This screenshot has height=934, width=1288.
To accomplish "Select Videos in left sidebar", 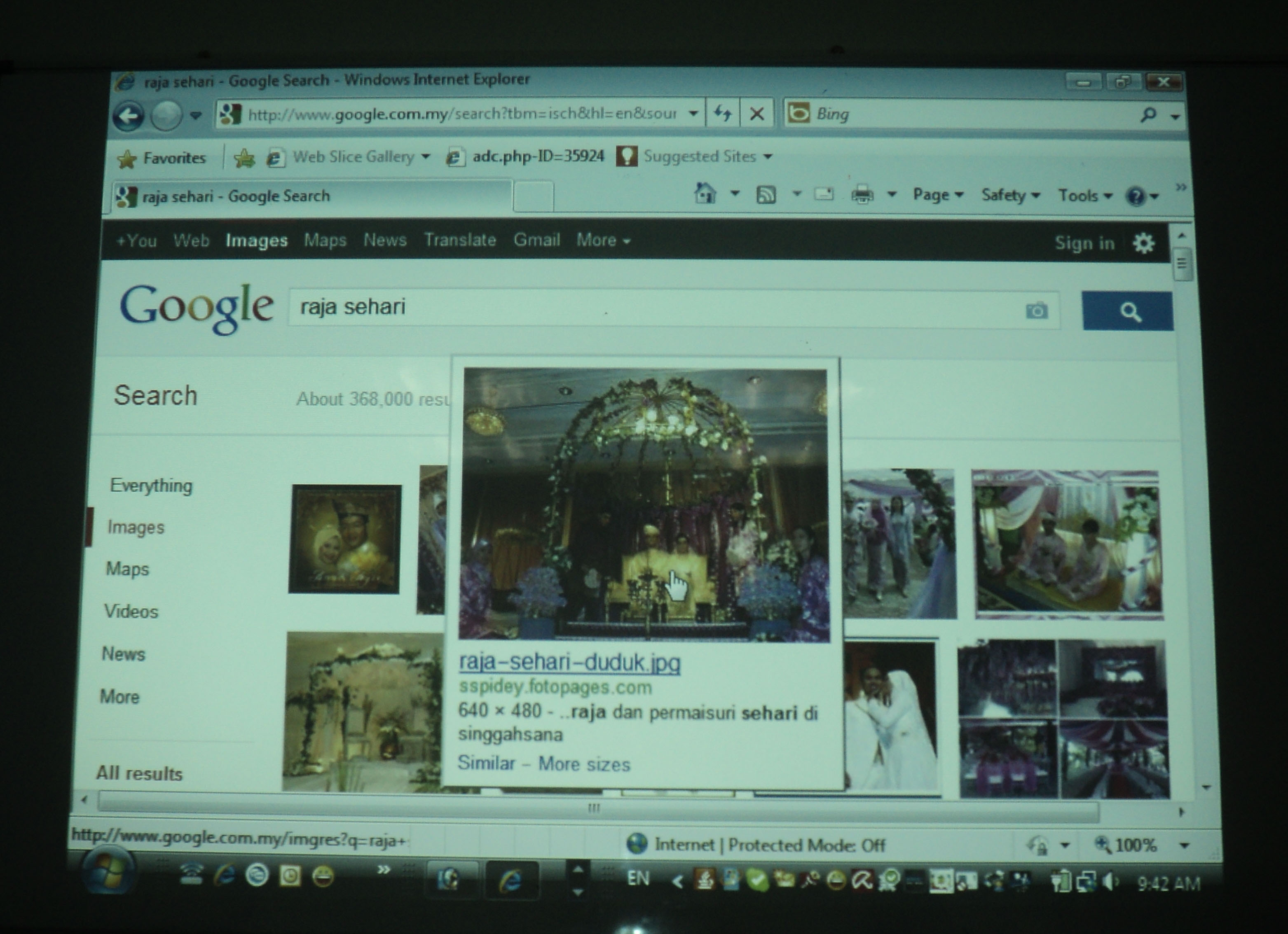I will click(131, 612).
